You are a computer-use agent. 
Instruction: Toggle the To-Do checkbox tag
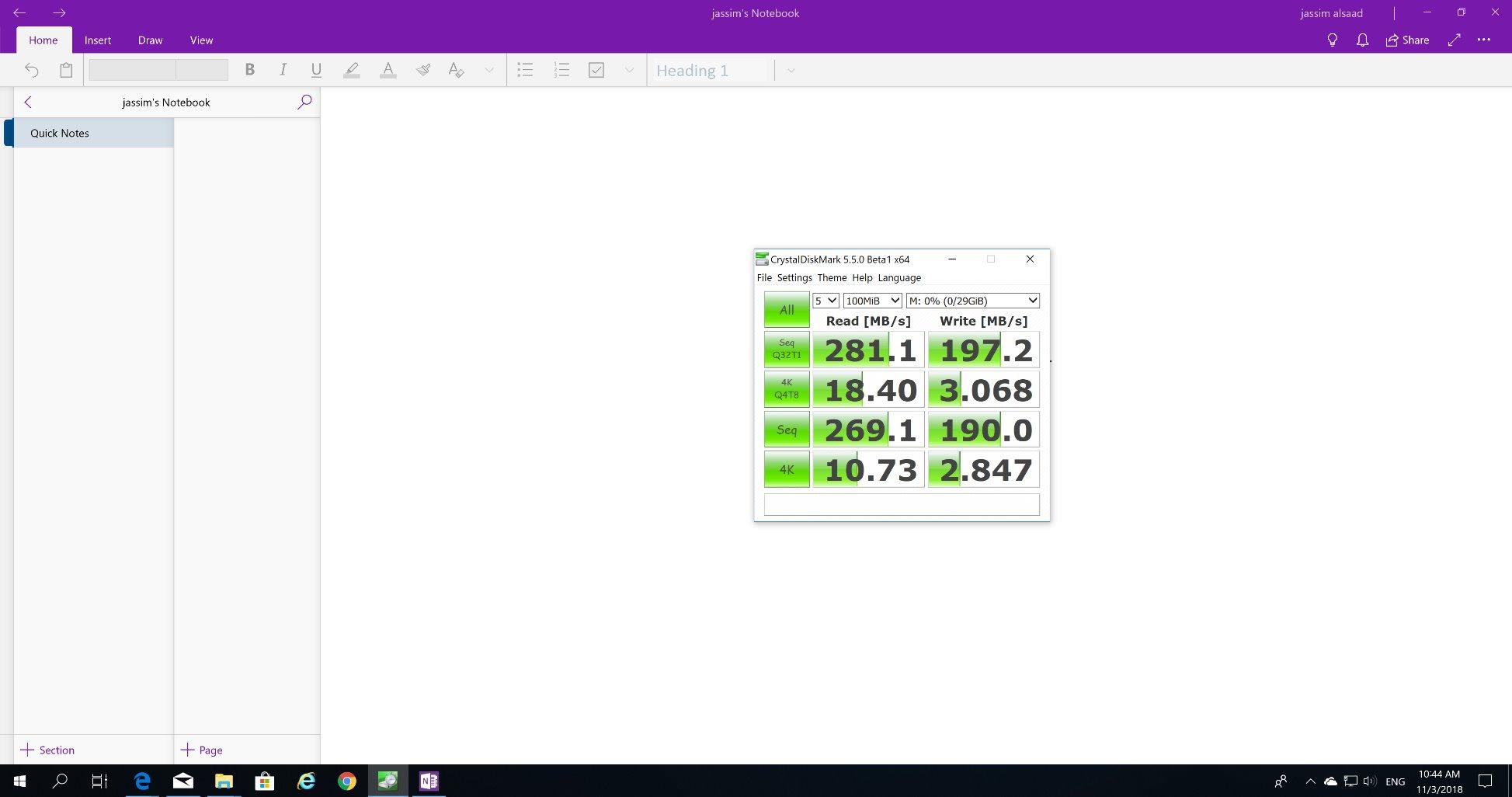pyautogui.click(x=596, y=70)
